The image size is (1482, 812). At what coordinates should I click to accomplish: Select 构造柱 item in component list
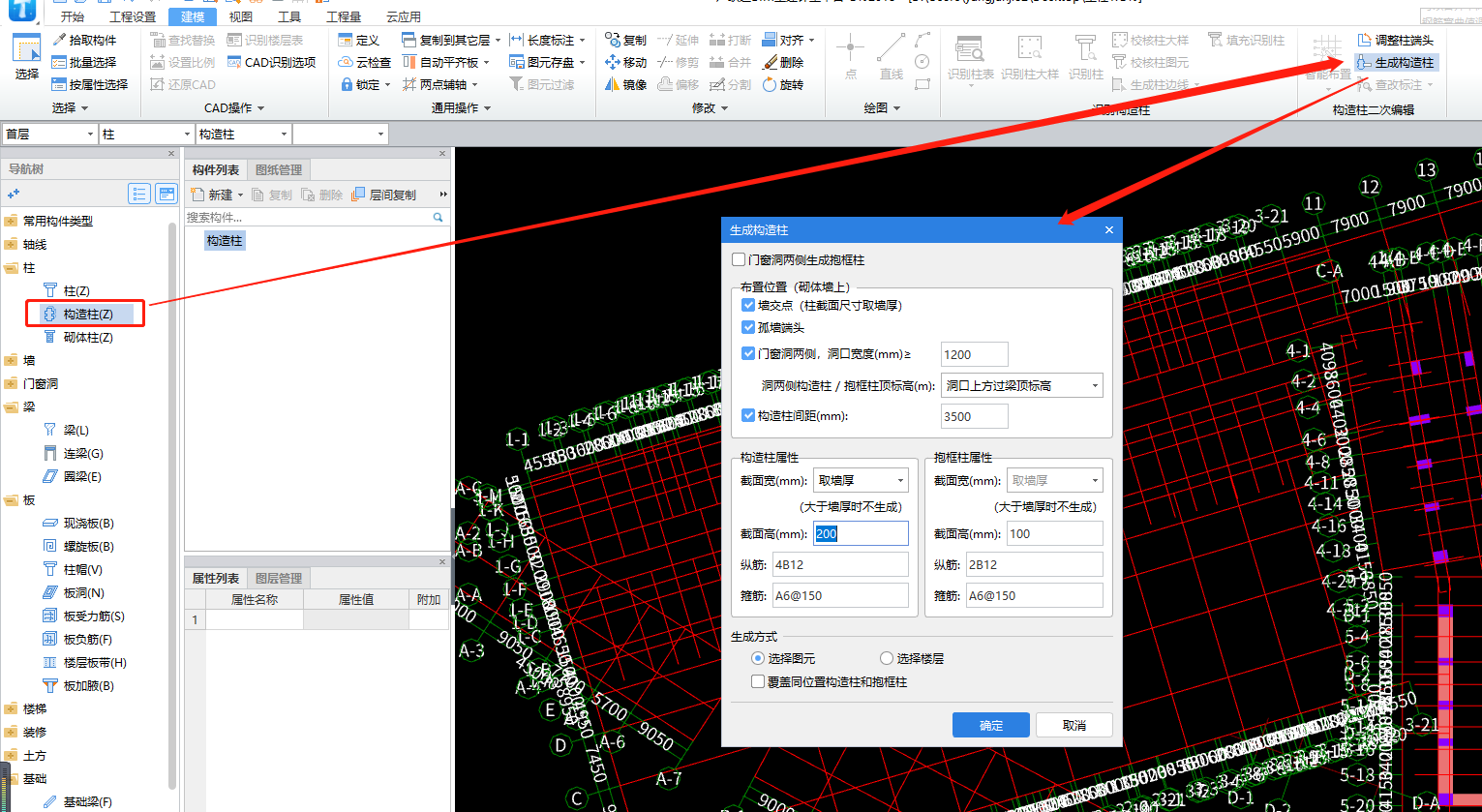225,240
